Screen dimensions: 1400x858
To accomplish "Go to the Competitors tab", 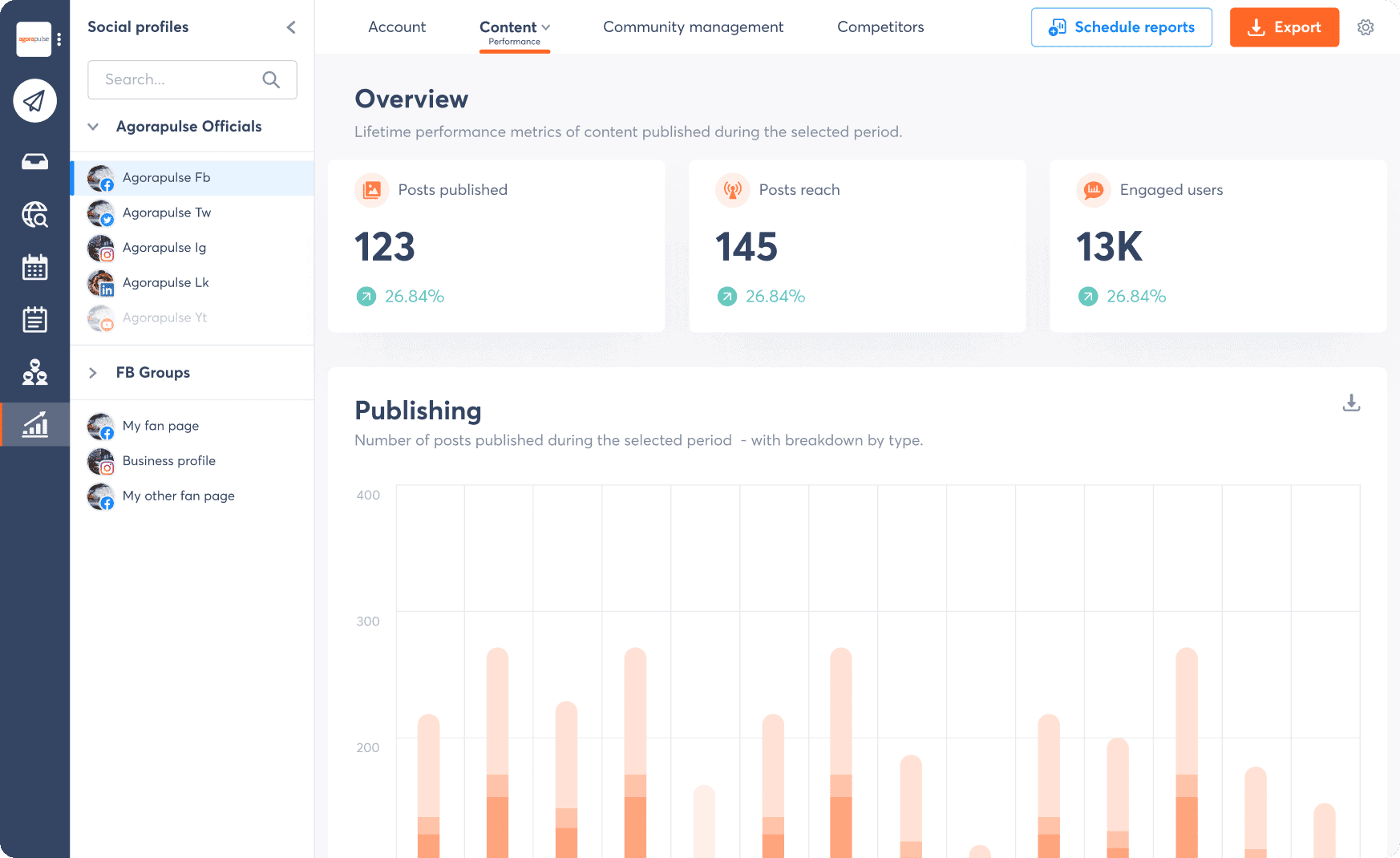I will pos(880,27).
